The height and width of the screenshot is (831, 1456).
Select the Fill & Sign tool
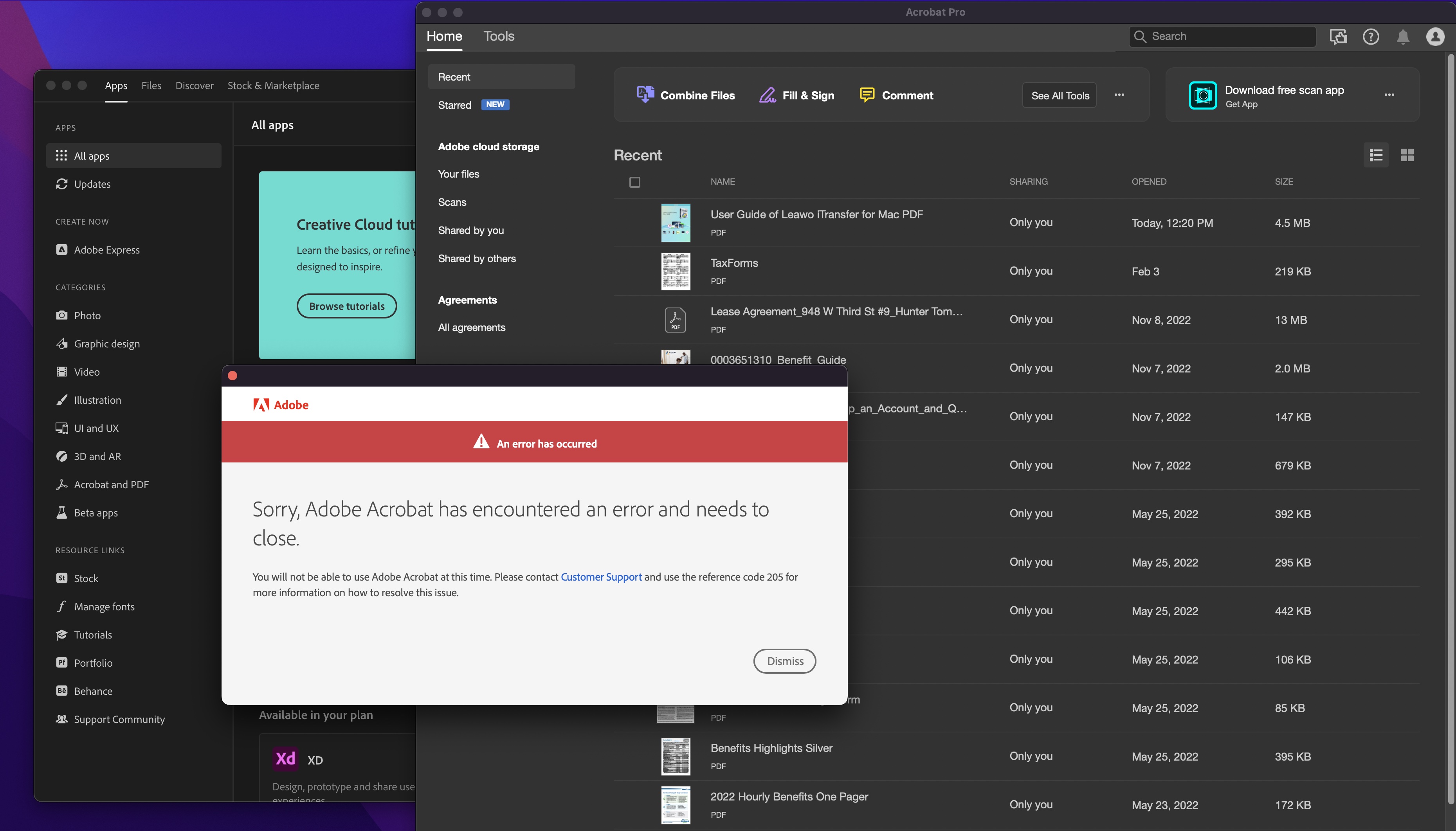[796, 95]
